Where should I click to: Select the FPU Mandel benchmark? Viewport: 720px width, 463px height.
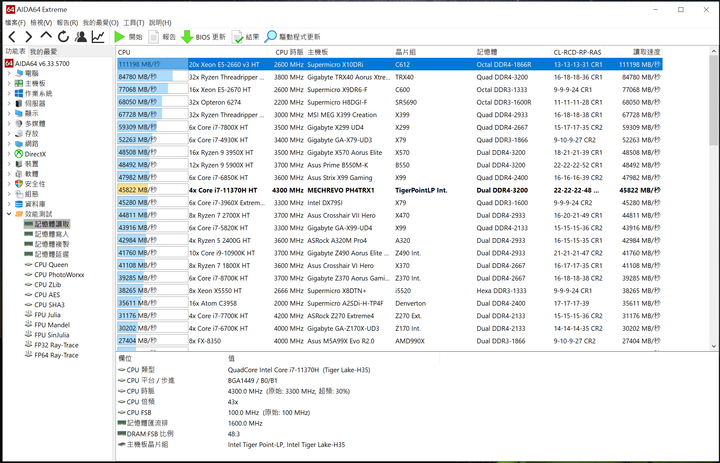pos(47,325)
